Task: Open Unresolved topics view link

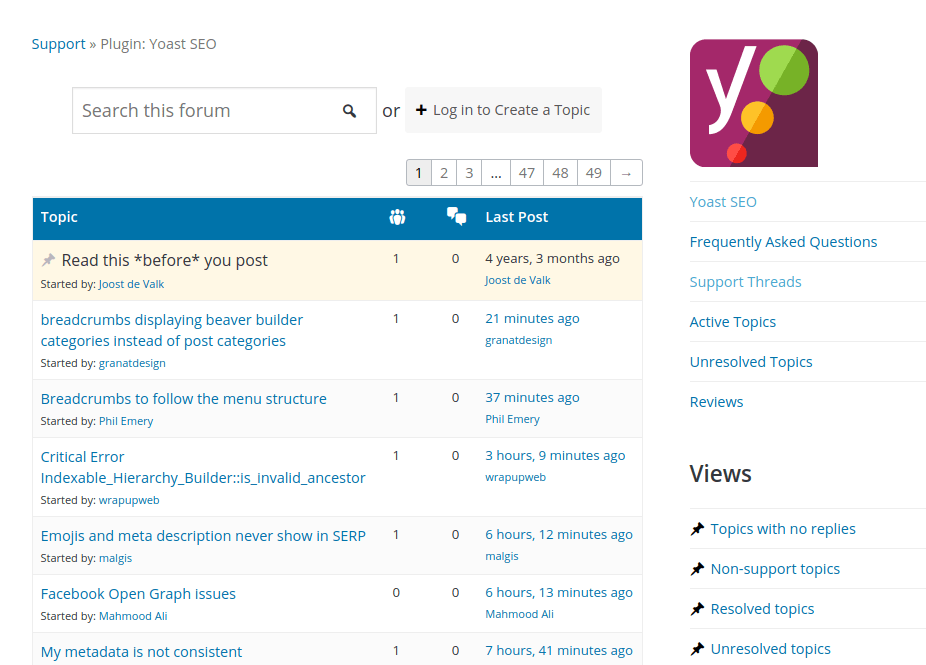Action: coord(771,649)
